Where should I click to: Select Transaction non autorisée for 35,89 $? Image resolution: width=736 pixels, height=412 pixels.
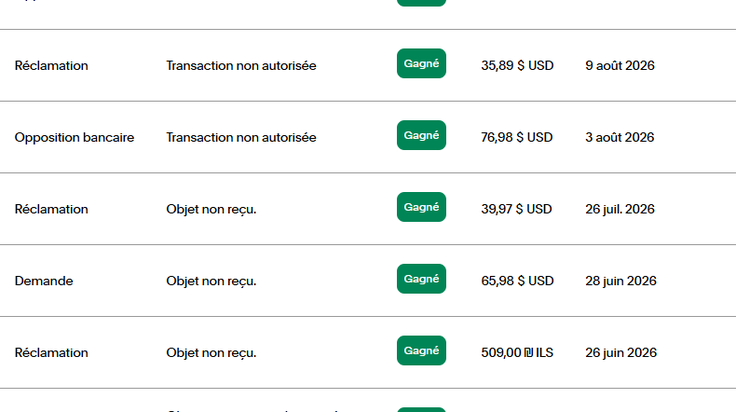click(x=241, y=66)
